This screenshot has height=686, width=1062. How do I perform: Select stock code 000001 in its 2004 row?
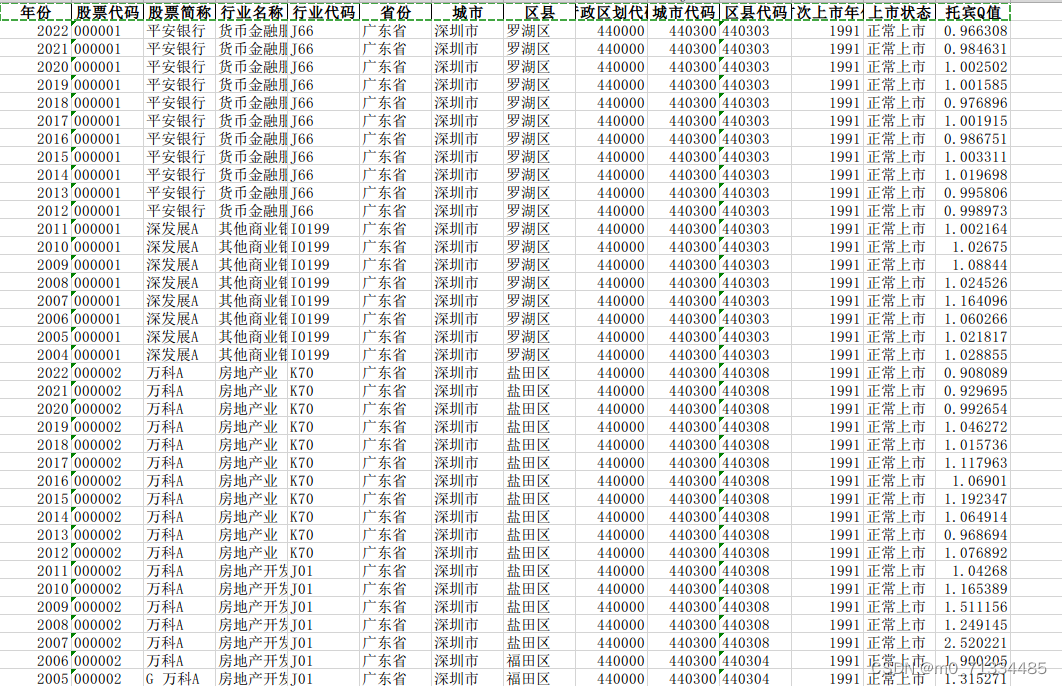107,355
